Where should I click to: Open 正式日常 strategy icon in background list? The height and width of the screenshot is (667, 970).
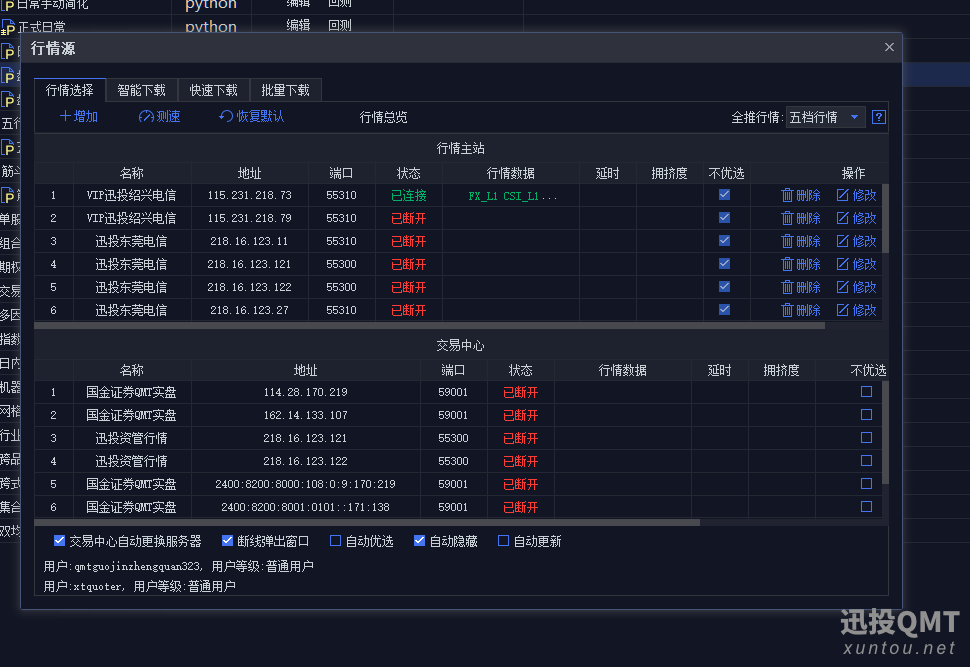pos(8,28)
